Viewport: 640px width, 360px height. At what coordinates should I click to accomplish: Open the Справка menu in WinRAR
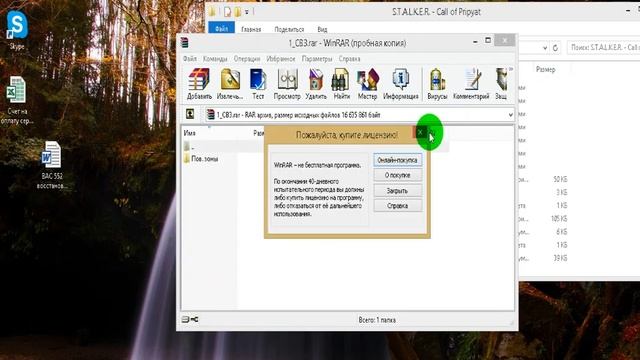click(349, 59)
